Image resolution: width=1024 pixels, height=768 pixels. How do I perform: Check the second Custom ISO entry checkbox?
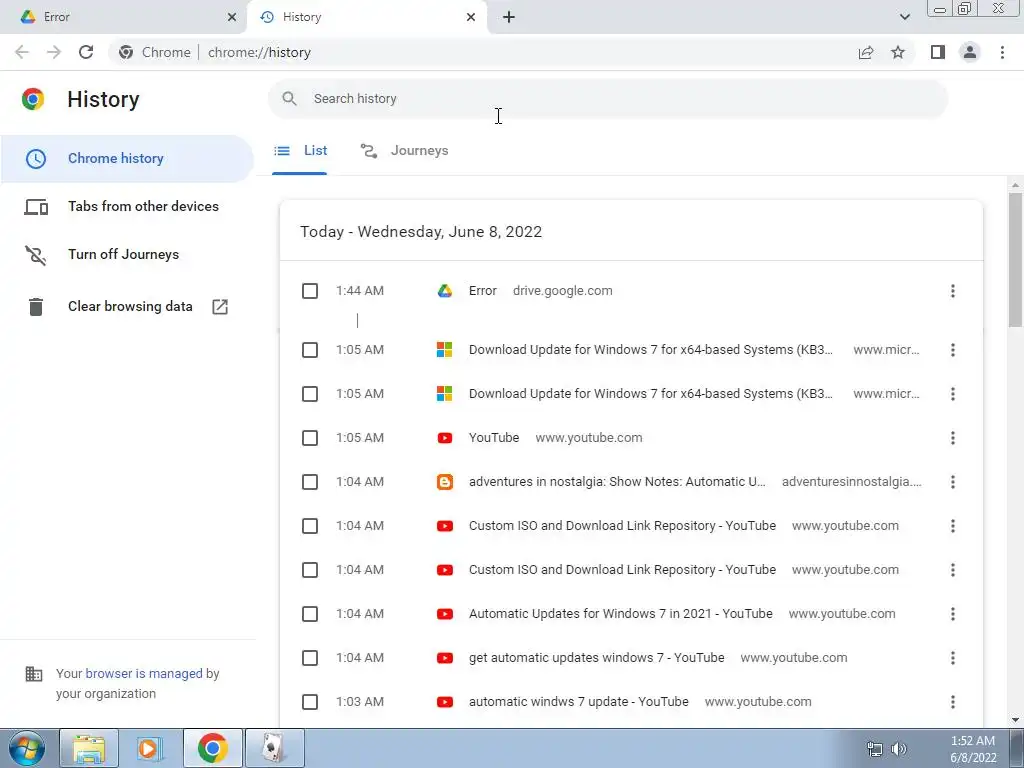tap(310, 570)
